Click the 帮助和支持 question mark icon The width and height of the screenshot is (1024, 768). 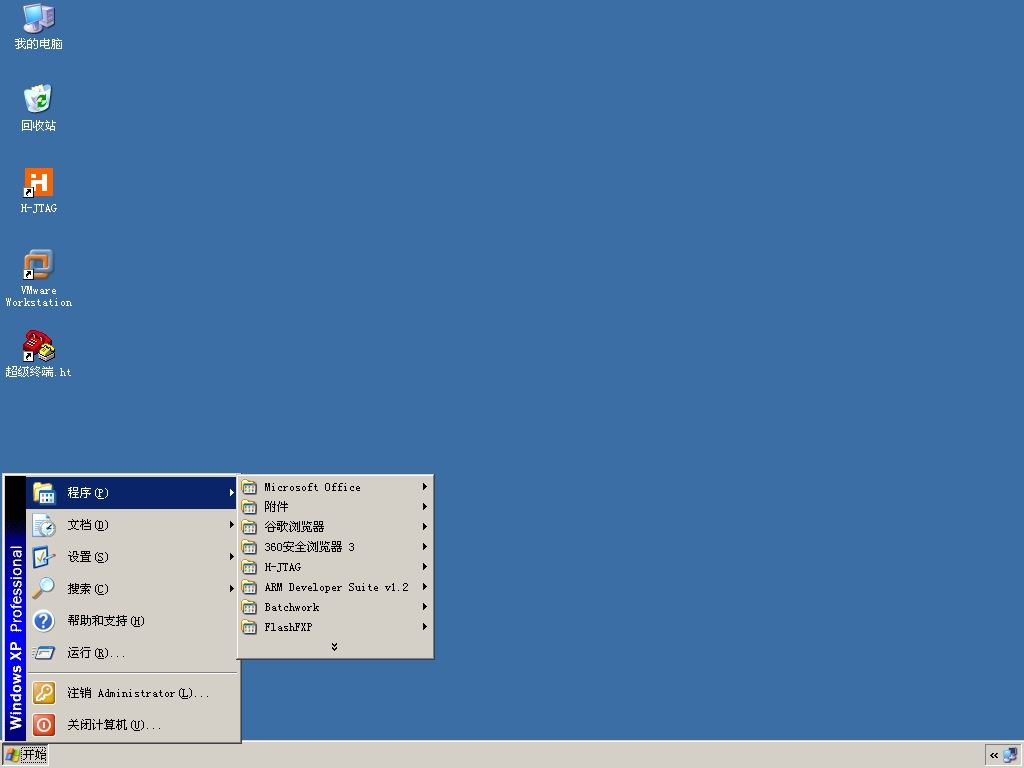[44, 621]
